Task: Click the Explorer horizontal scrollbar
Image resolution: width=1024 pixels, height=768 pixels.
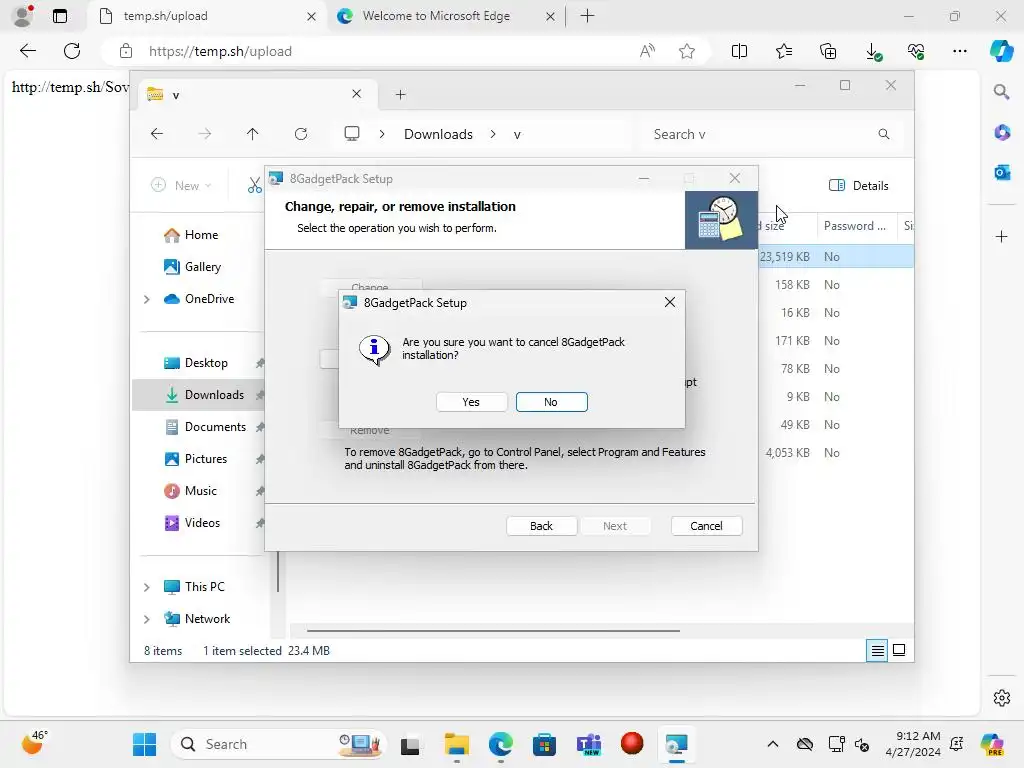Action: coord(493,631)
